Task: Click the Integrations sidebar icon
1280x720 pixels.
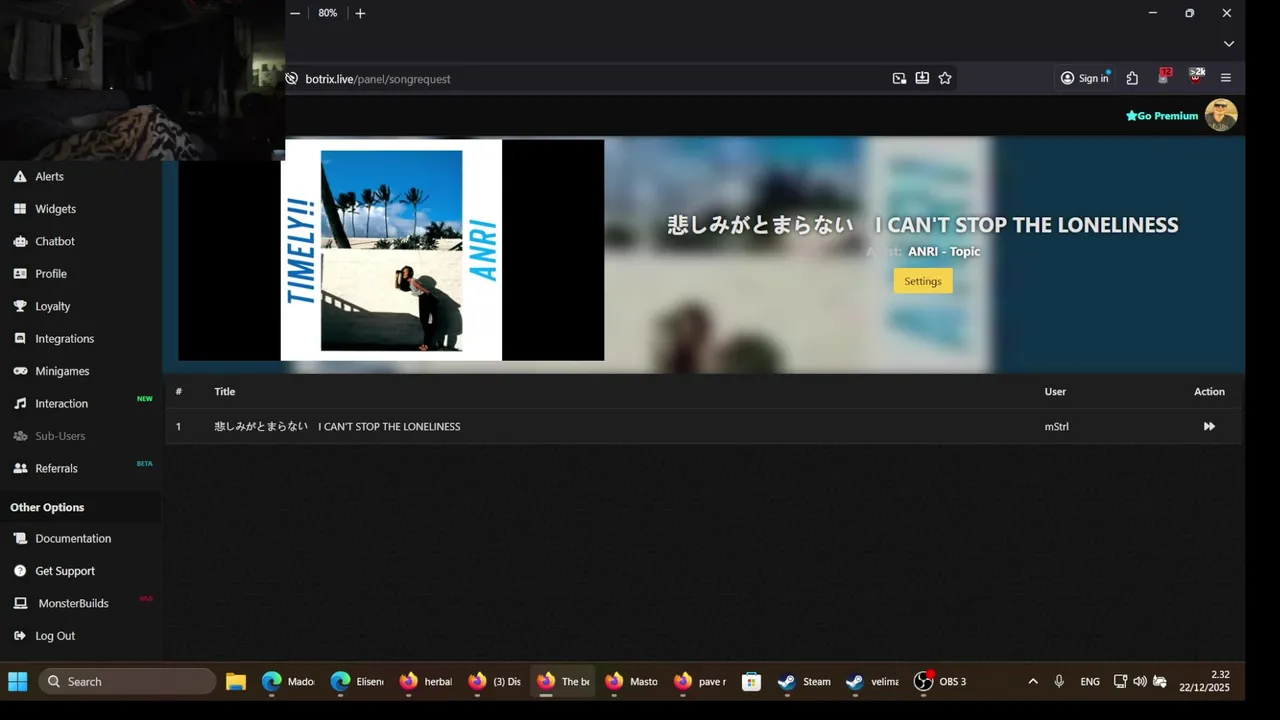Action: pos(20,339)
